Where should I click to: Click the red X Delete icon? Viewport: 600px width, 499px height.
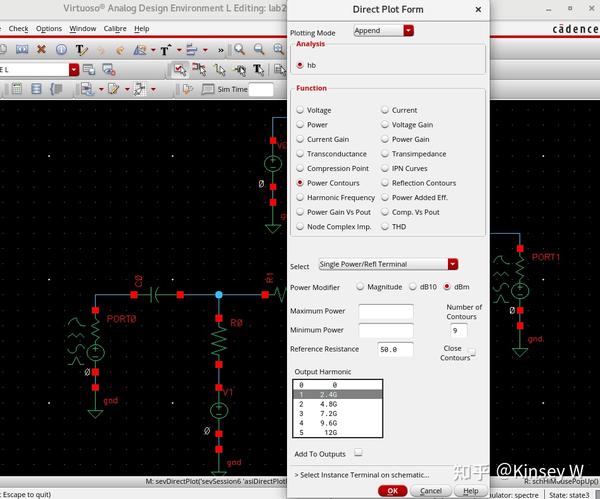click(41, 49)
